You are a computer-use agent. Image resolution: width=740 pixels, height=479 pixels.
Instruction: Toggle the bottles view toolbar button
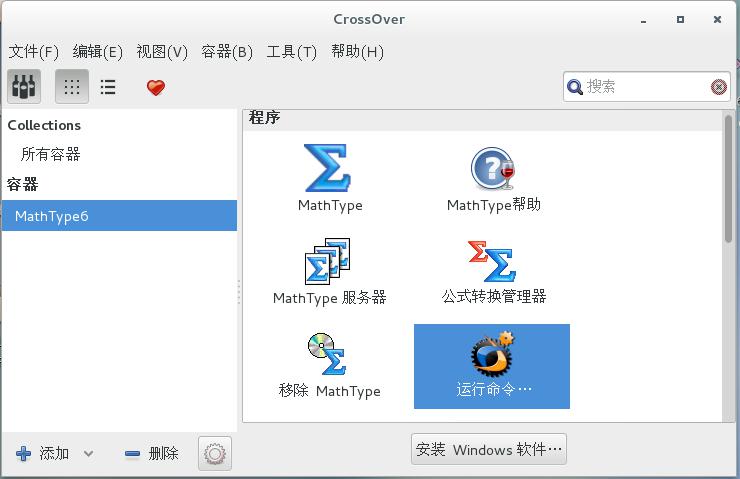coord(24,86)
